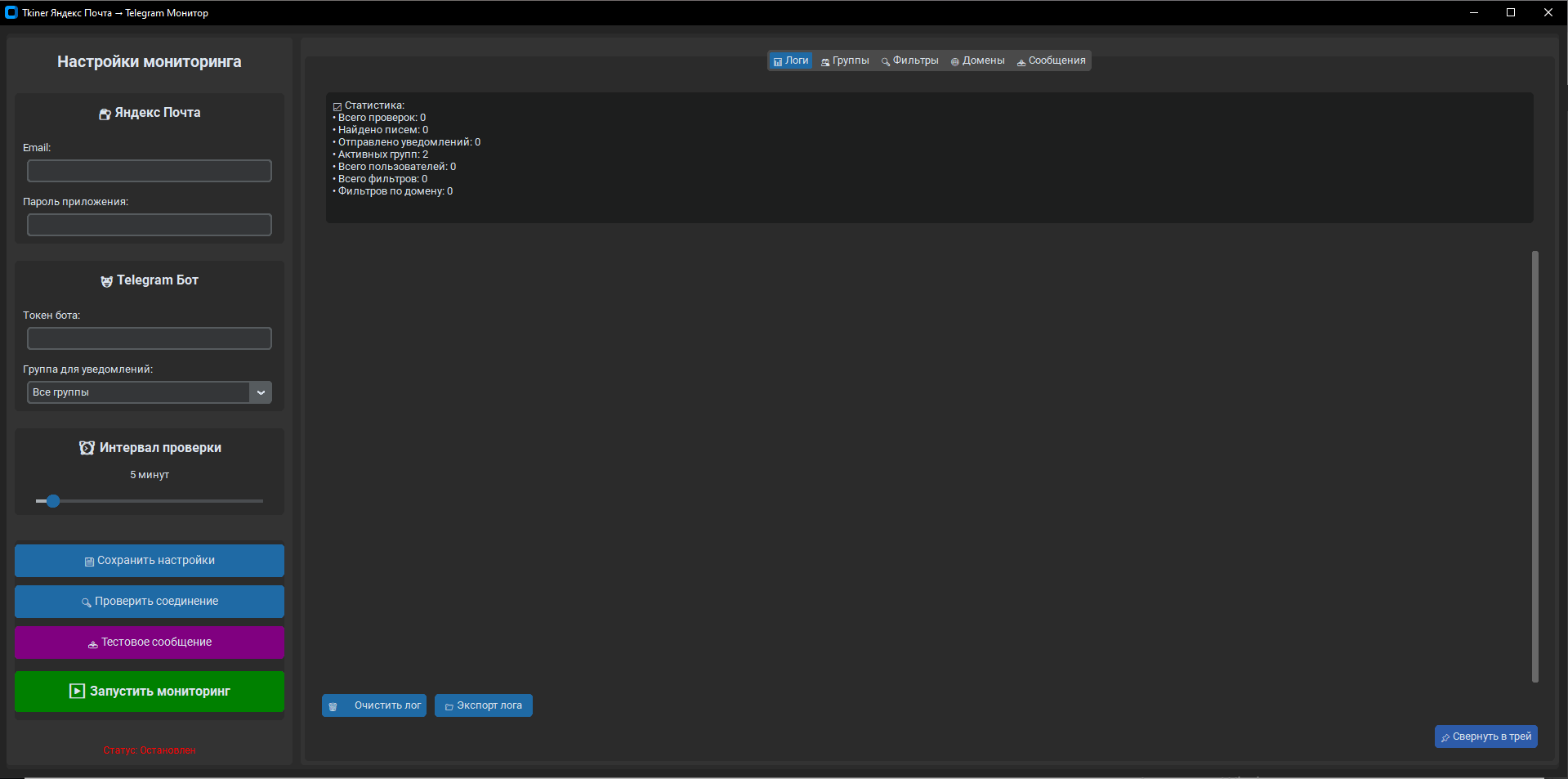Click the pin icon on Свернуть в трей
Image resolution: width=1568 pixels, height=779 pixels.
(1445, 737)
